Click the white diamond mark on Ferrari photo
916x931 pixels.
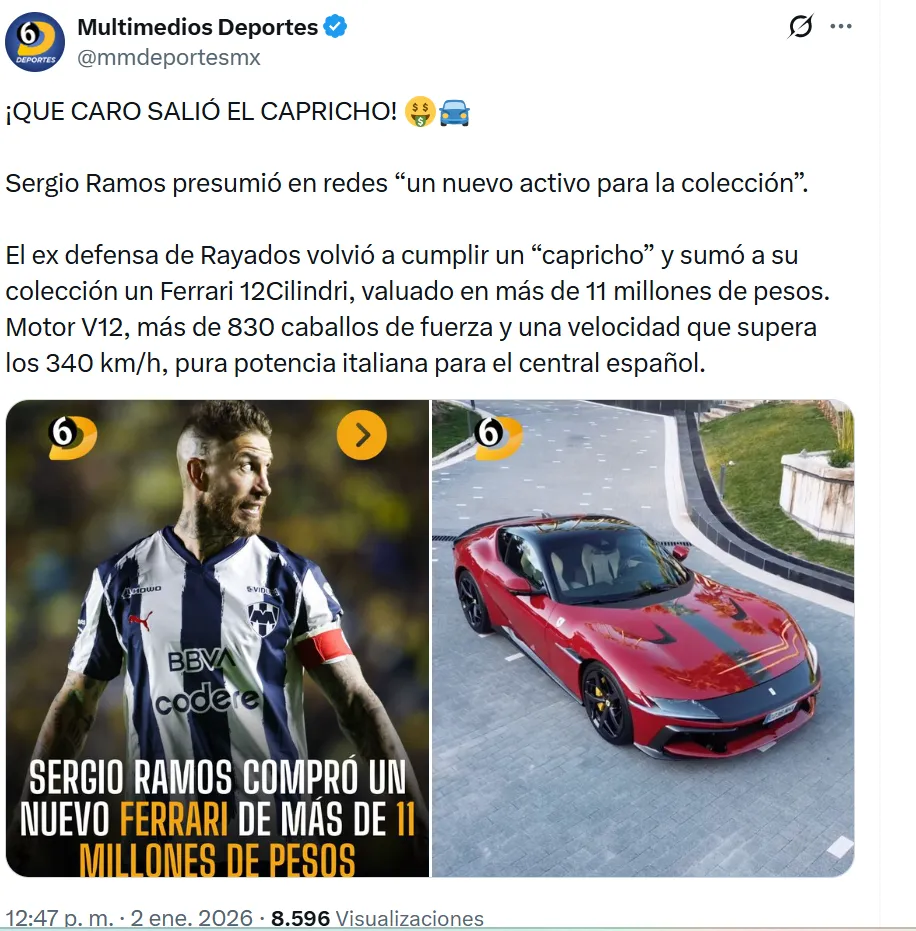[x=840, y=846]
